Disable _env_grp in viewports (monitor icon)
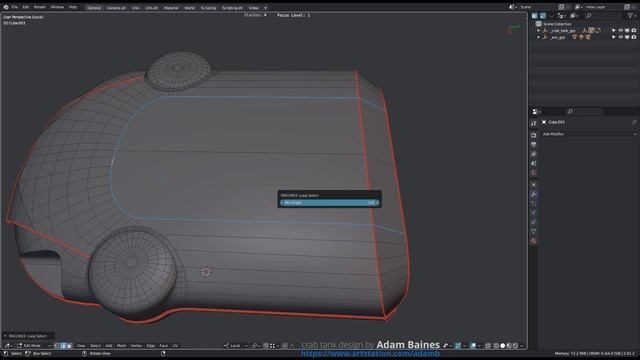This screenshot has width=640, height=360. click(627, 37)
